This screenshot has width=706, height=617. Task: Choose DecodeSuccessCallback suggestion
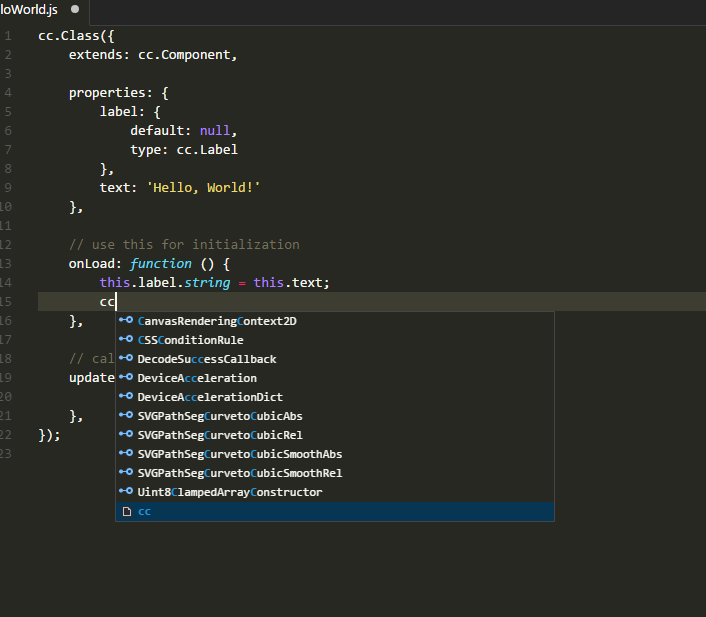(335, 359)
